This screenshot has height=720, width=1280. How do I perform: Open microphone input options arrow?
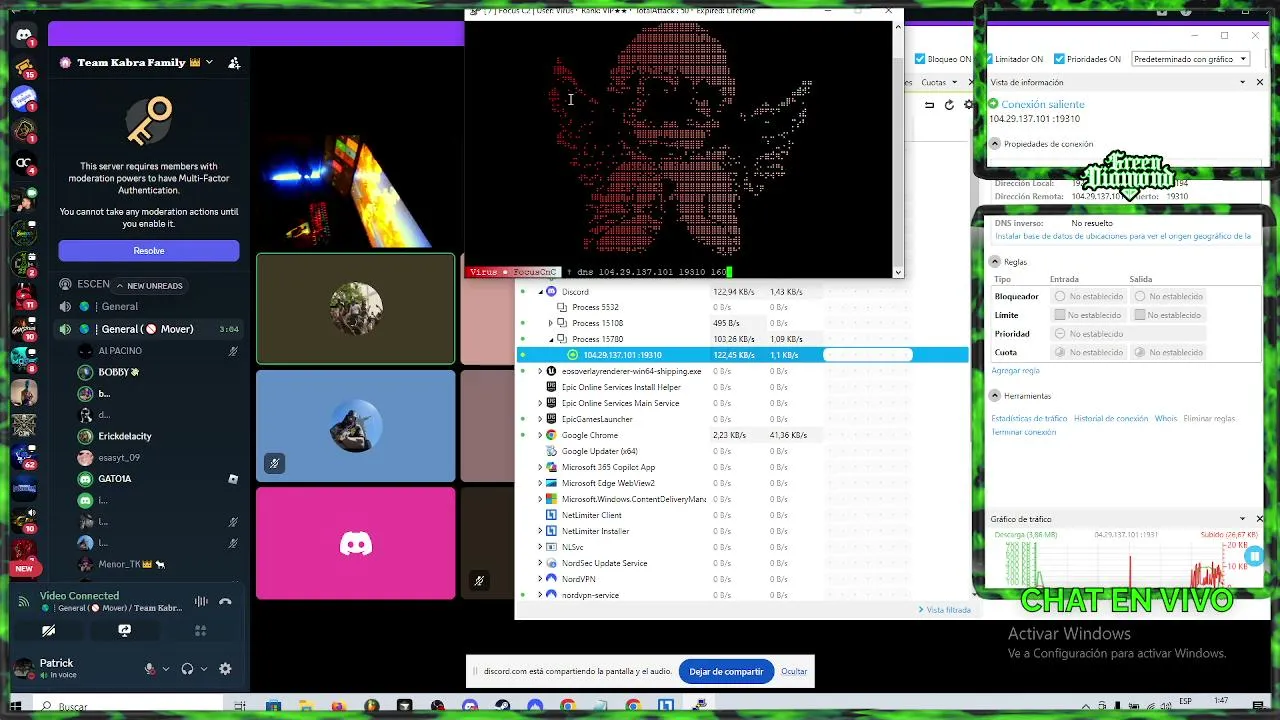[166, 669]
